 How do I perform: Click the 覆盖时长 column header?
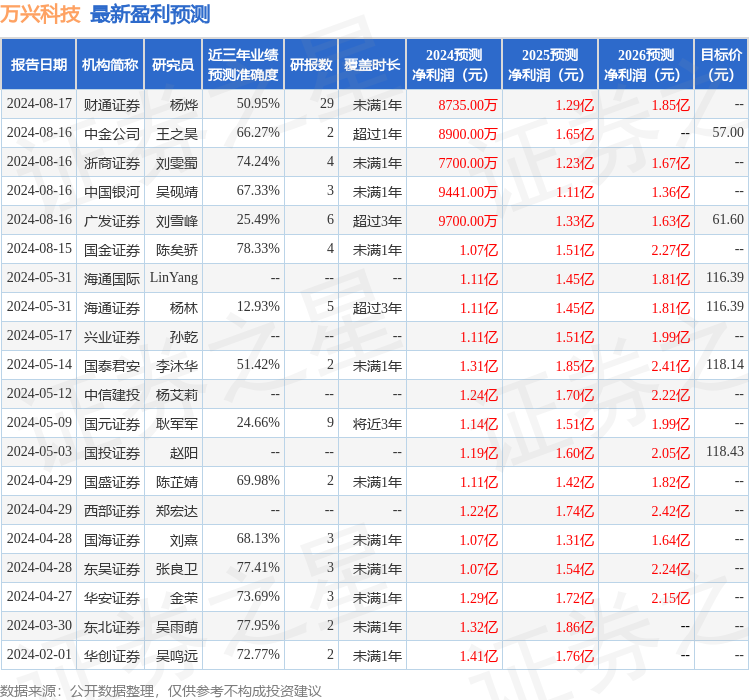tap(372, 65)
